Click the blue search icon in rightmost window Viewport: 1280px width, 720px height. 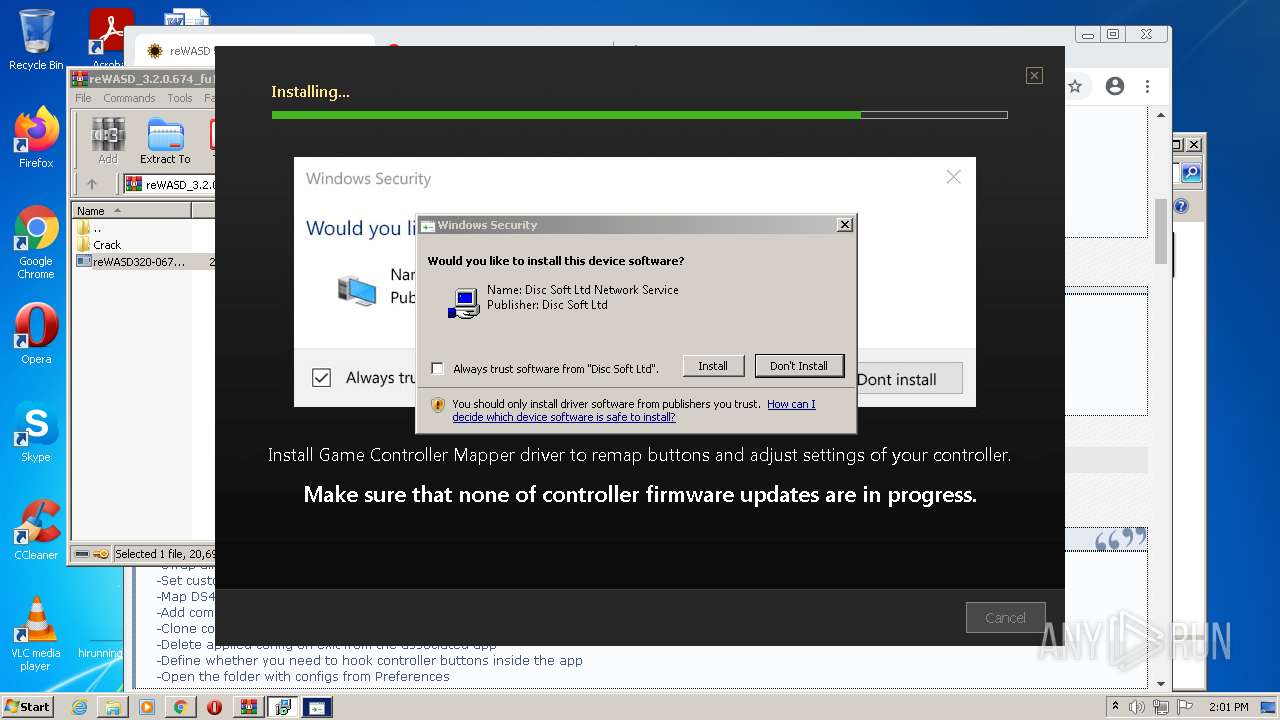coord(1190,173)
